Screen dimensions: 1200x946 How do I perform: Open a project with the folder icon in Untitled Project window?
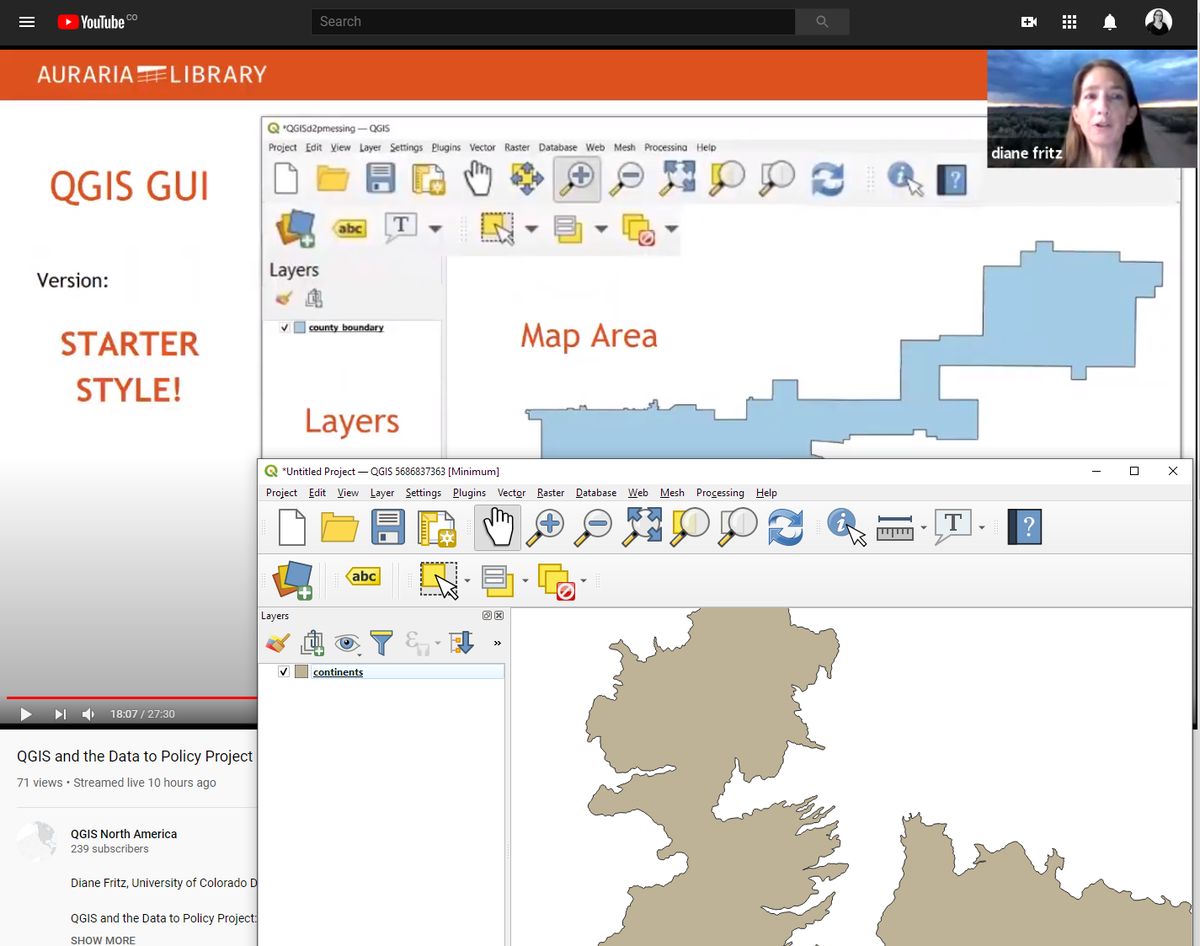point(339,527)
